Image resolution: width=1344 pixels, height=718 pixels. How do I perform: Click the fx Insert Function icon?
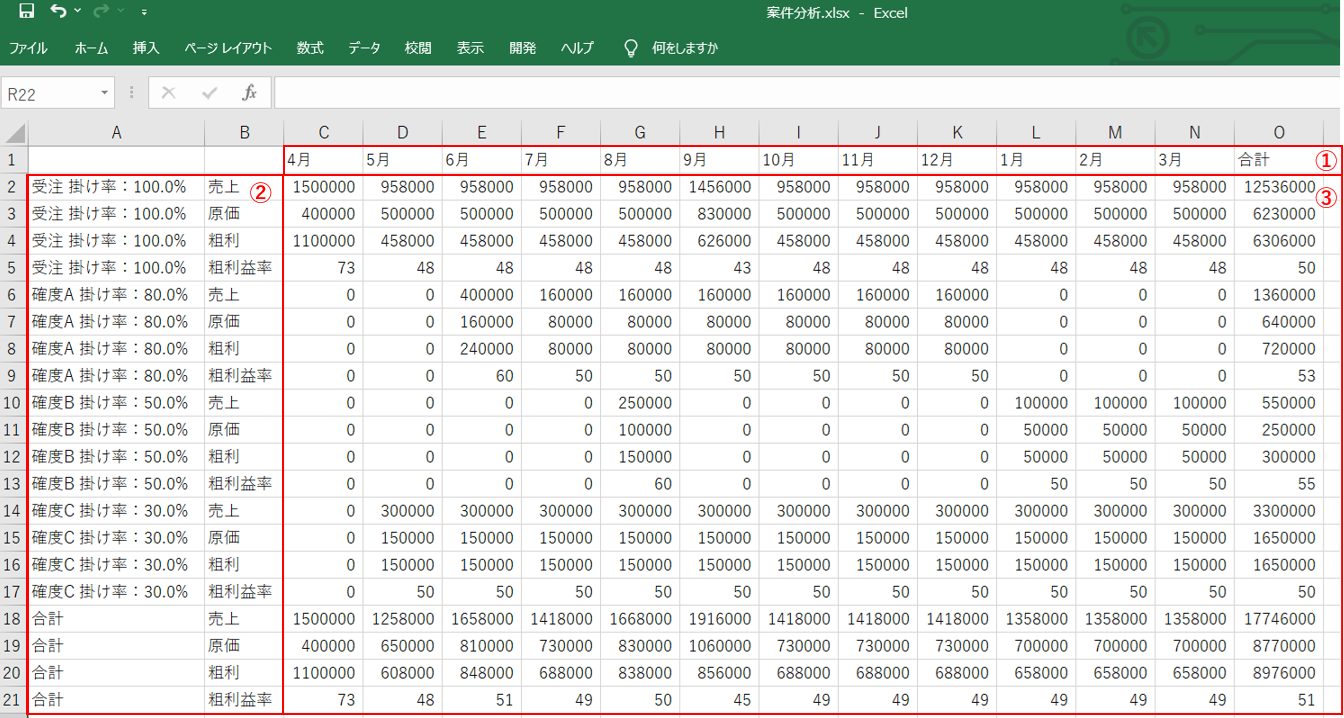[x=250, y=93]
